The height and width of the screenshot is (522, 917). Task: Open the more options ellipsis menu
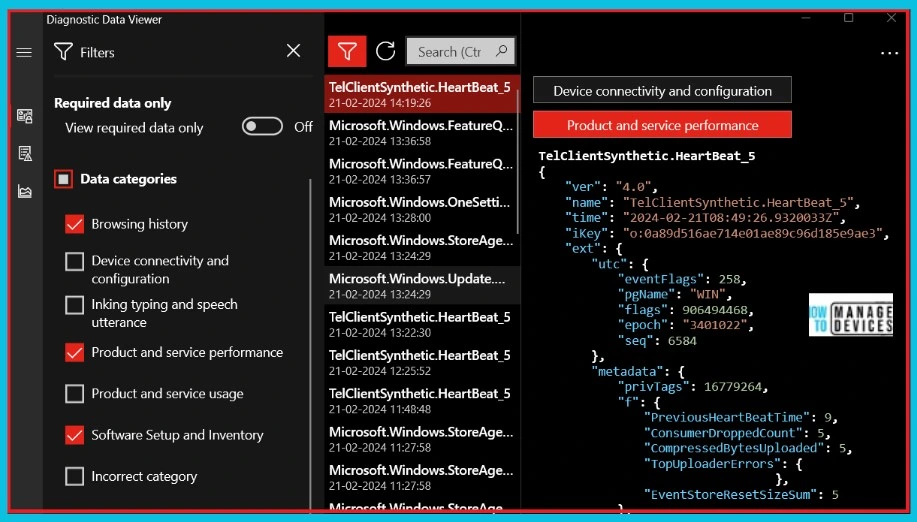(x=889, y=53)
